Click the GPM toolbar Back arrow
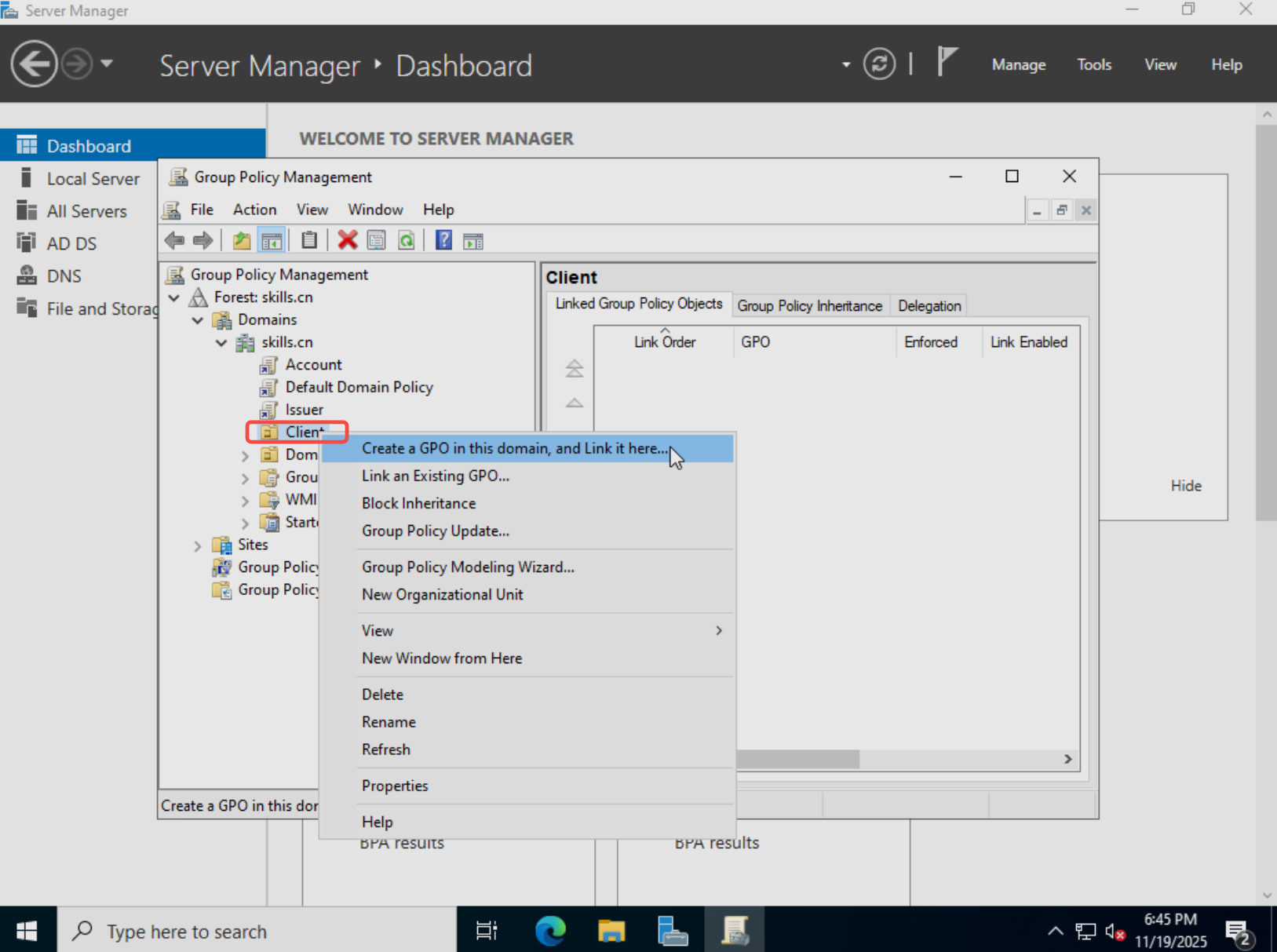This screenshot has width=1277, height=952. [x=174, y=240]
